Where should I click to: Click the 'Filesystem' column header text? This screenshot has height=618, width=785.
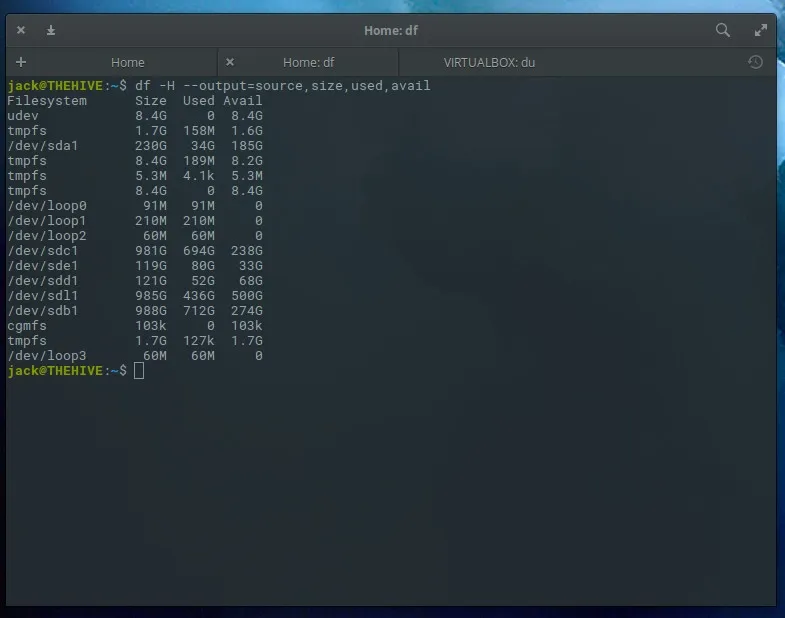pyautogui.click(x=47, y=101)
